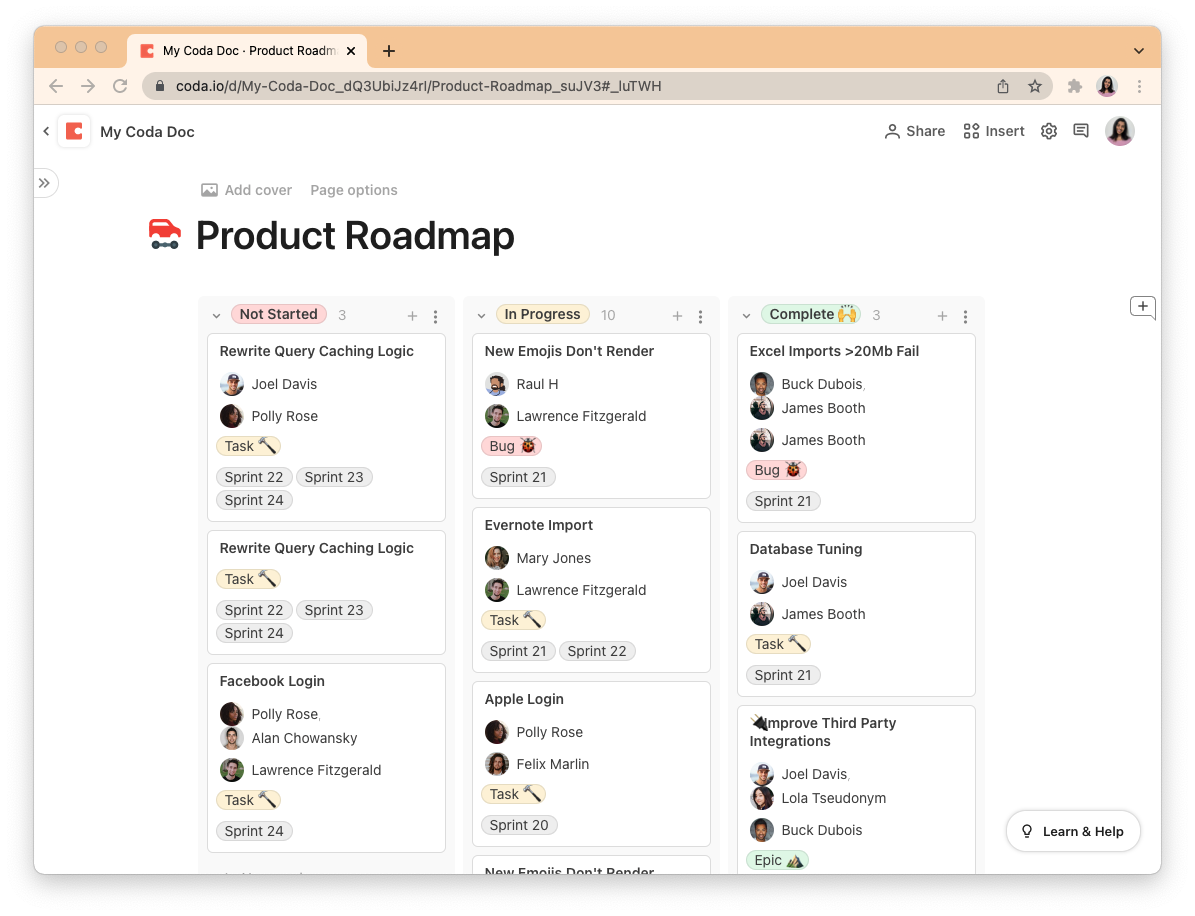This screenshot has width=1195, height=916.
Task: Collapse the Not Started column
Action: click(216, 315)
